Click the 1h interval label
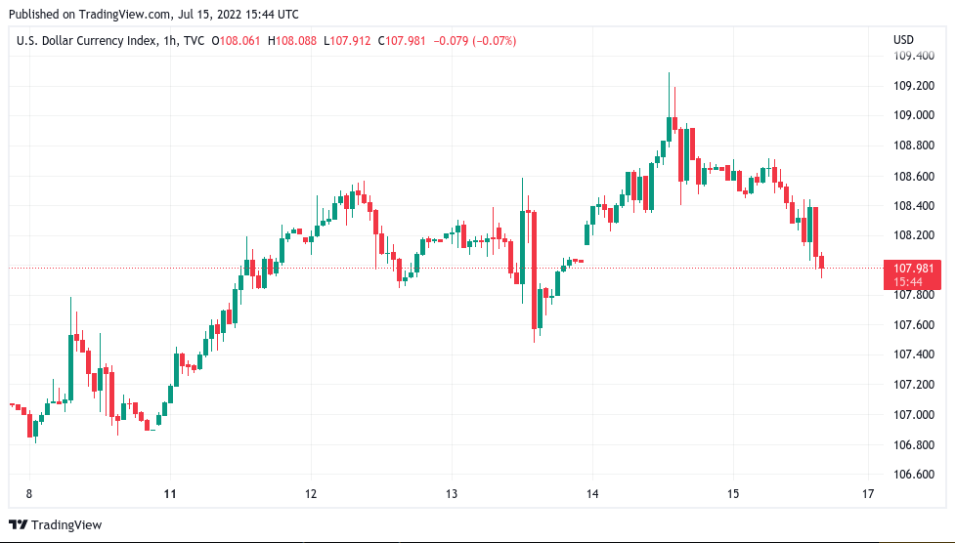 (x=170, y=41)
